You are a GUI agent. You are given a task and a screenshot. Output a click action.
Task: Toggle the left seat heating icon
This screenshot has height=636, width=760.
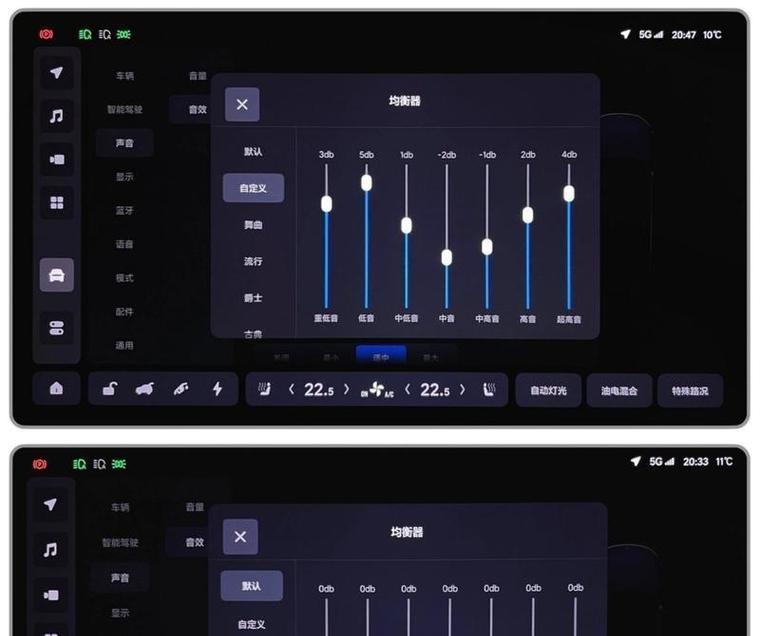[x=264, y=389]
